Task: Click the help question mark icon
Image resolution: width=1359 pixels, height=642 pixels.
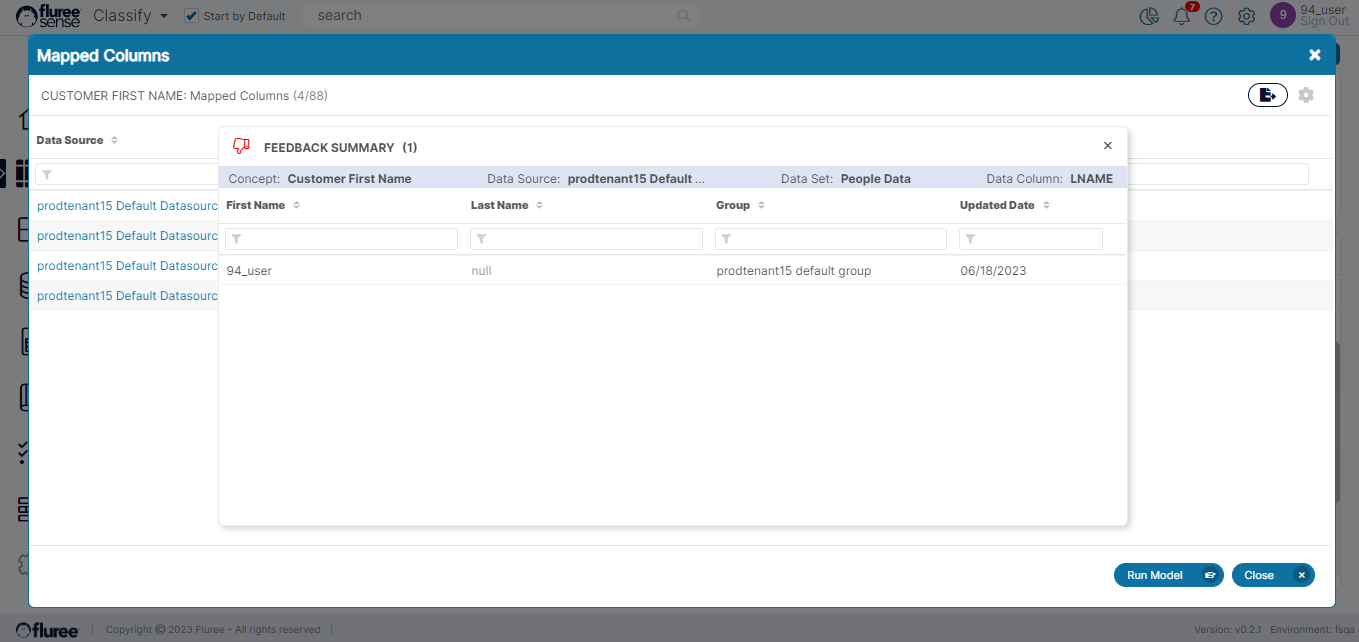Action: pos(1213,16)
